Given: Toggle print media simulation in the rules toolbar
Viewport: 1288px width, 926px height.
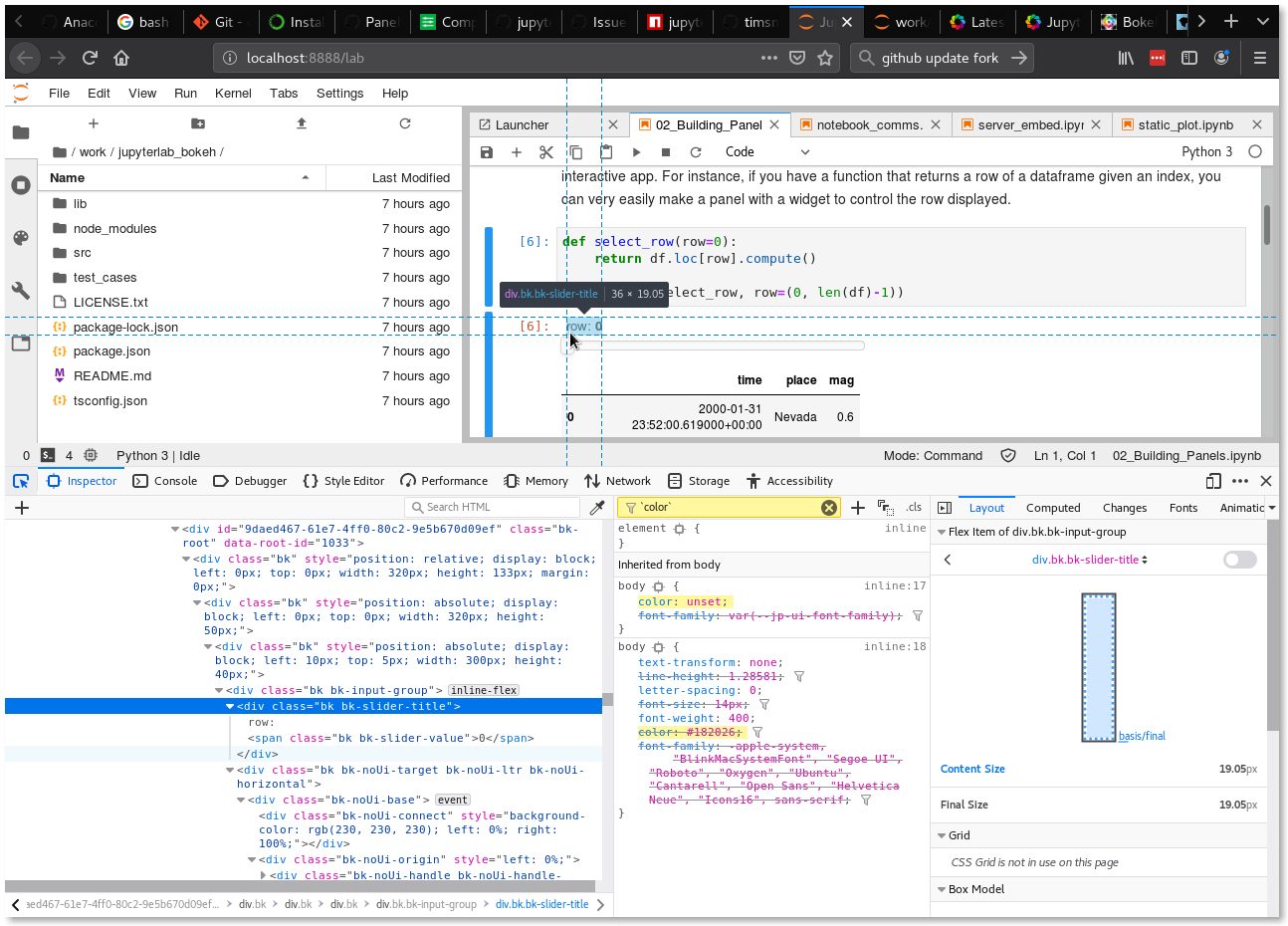Looking at the screenshot, I should (x=886, y=507).
